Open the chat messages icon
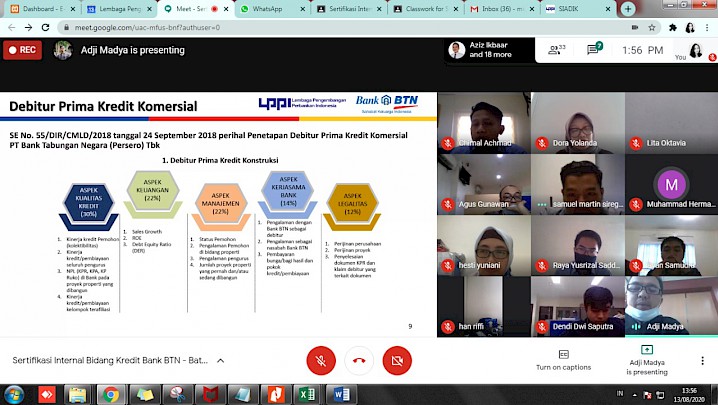 594,48
